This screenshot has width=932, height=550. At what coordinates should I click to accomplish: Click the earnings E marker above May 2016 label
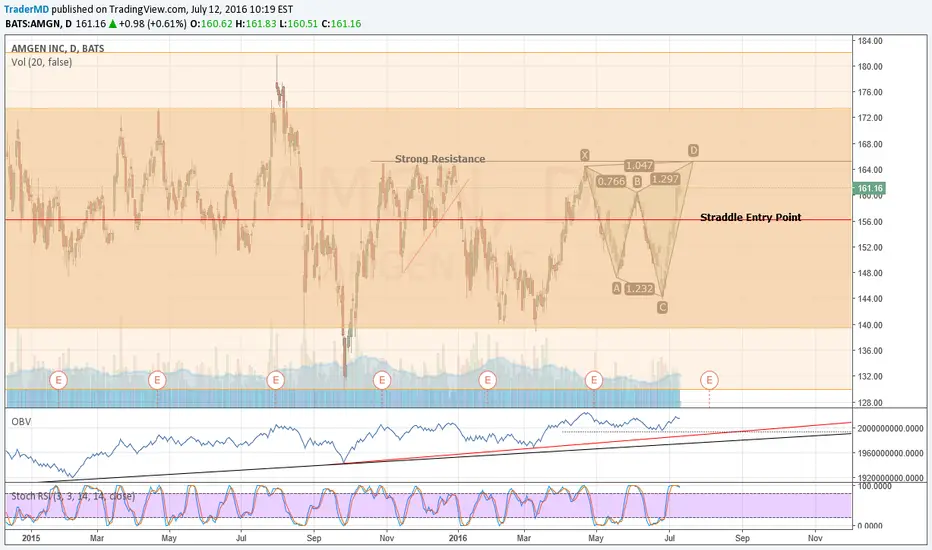click(594, 380)
